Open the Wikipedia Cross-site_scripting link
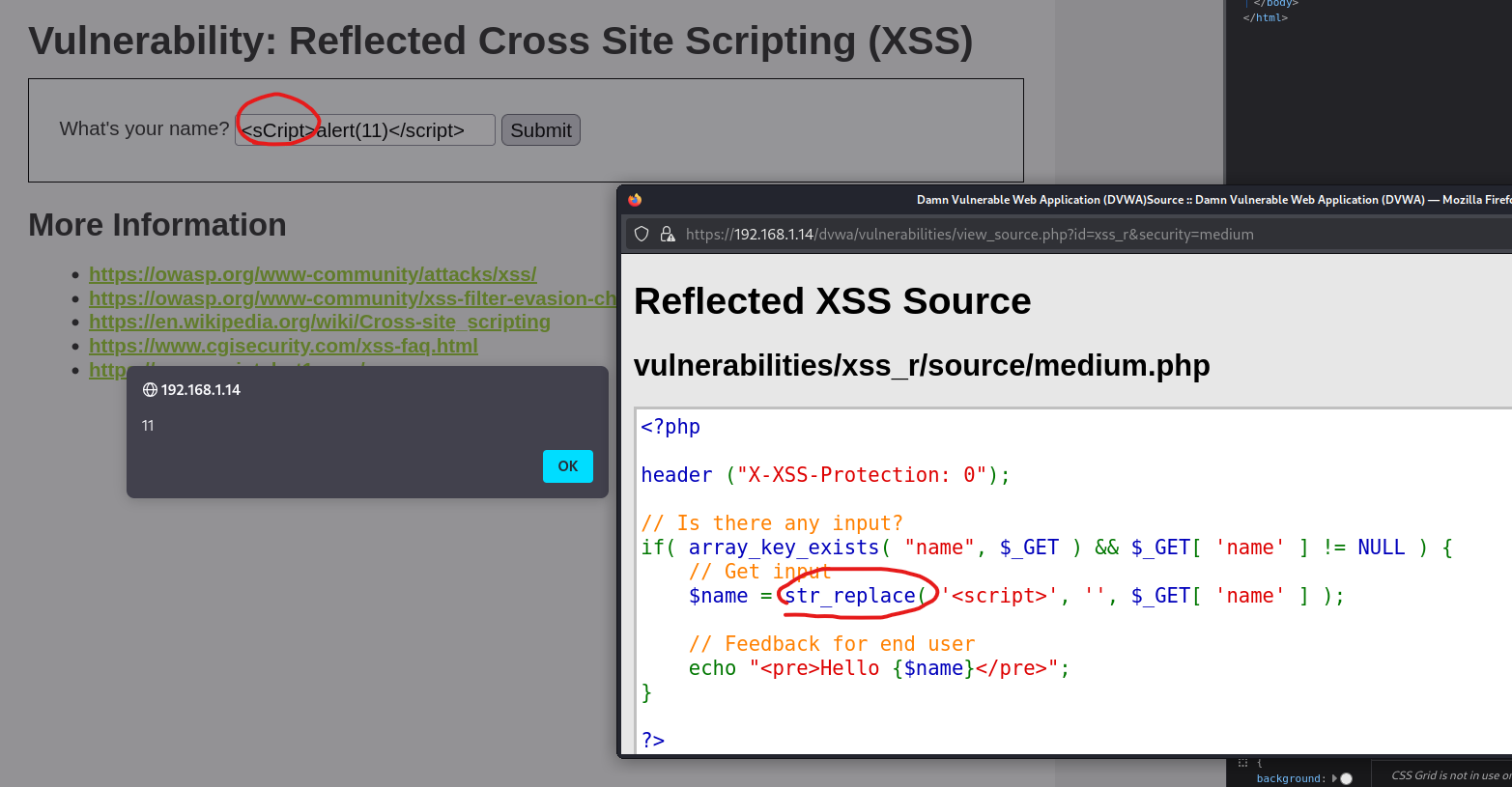Image resolution: width=1512 pixels, height=787 pixels. (320, 322)
